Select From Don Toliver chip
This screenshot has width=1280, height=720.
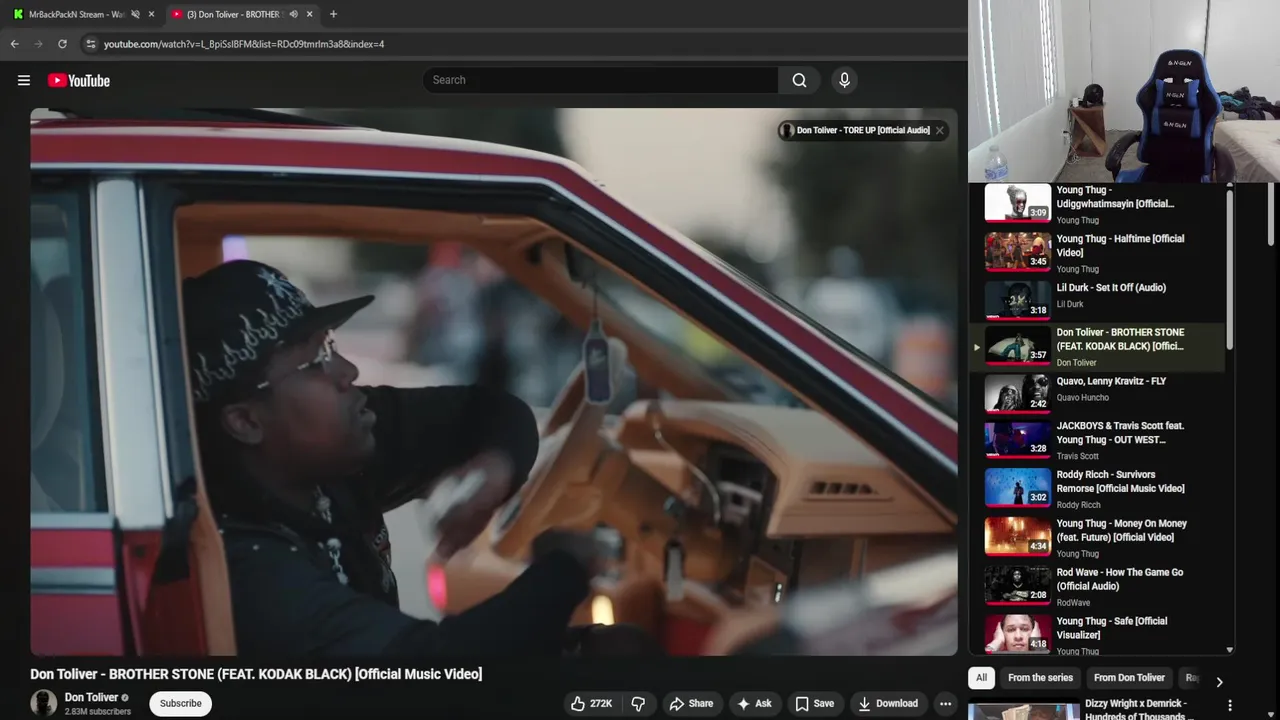pyautogui.click(x=1129, y=678)
